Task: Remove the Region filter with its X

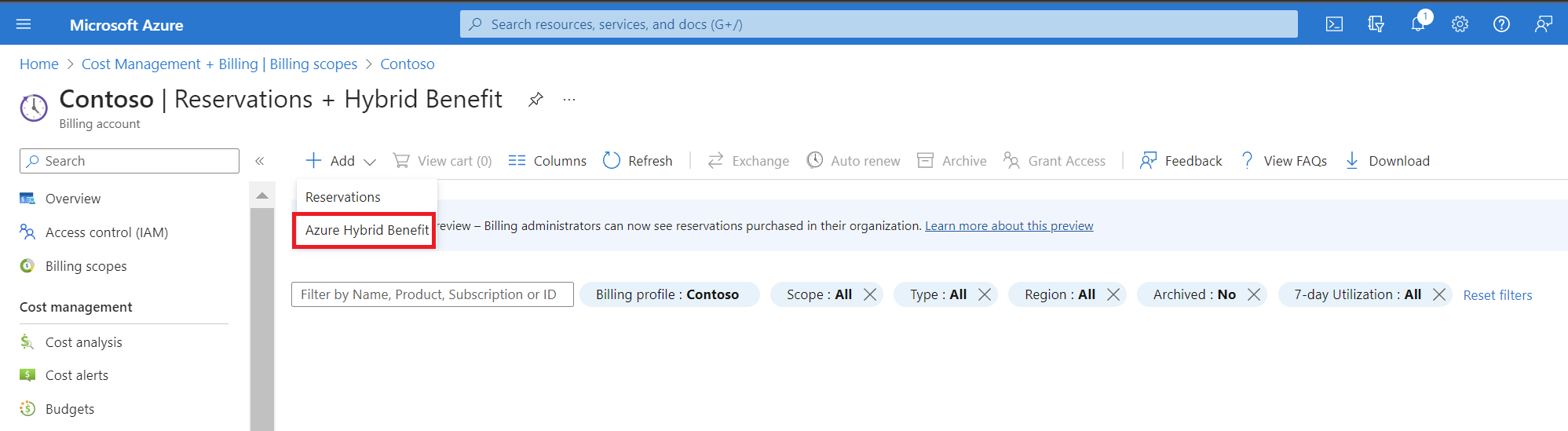Action: click(1113, 294)
